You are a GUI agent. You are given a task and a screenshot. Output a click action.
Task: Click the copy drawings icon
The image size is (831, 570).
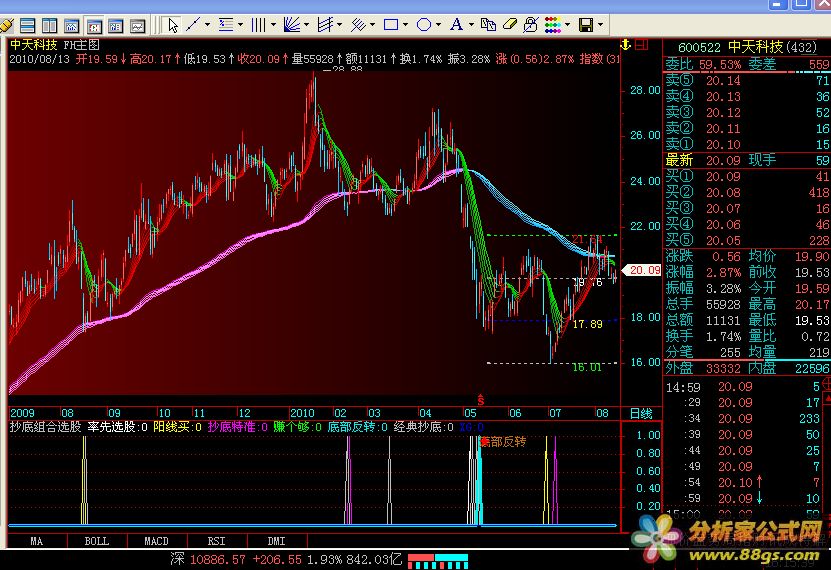coord(488,25)
